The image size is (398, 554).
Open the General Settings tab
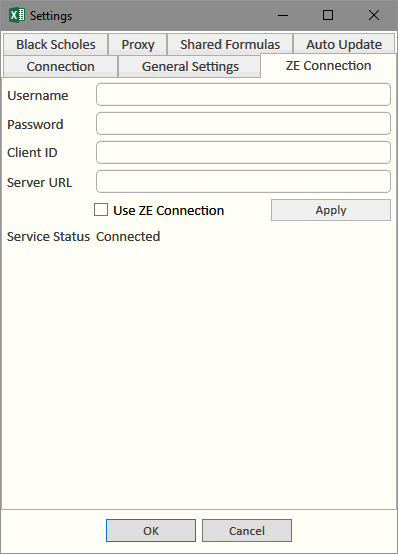[x=190, y=66]
